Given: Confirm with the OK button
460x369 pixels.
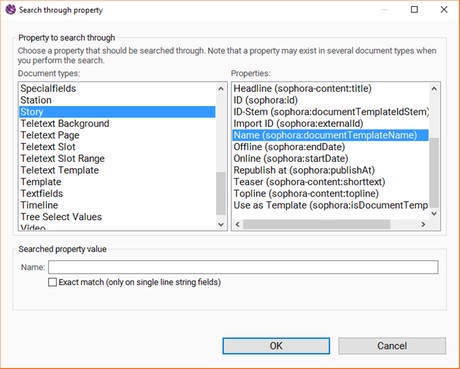Looking at the screenshot, I should tap(276, 346).
